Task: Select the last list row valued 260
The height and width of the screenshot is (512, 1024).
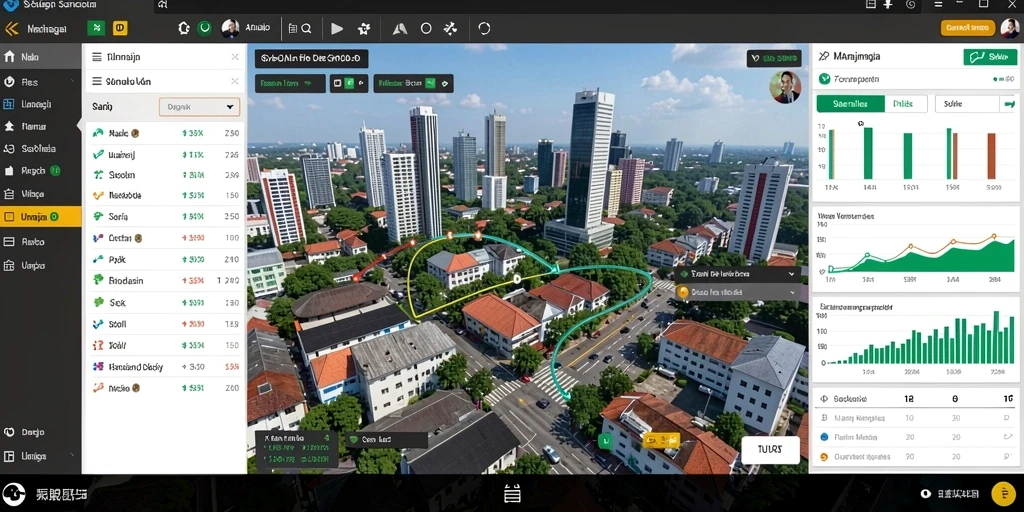Action: click(x=165, y=388)
